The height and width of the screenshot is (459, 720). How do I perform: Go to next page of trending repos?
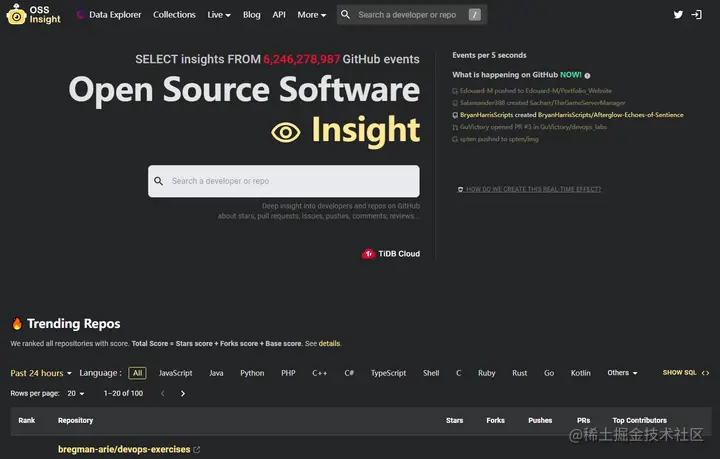point(183,393)
